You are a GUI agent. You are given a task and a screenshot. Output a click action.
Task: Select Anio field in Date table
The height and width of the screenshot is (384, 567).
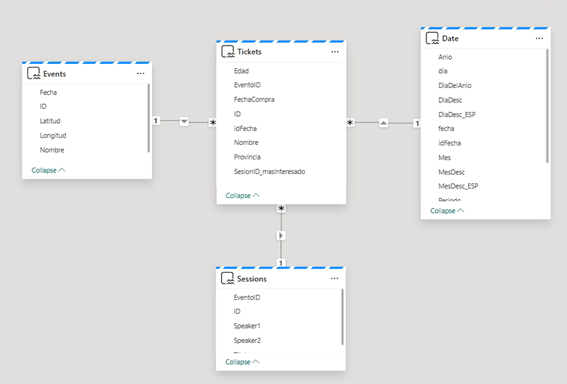[445, 57]
